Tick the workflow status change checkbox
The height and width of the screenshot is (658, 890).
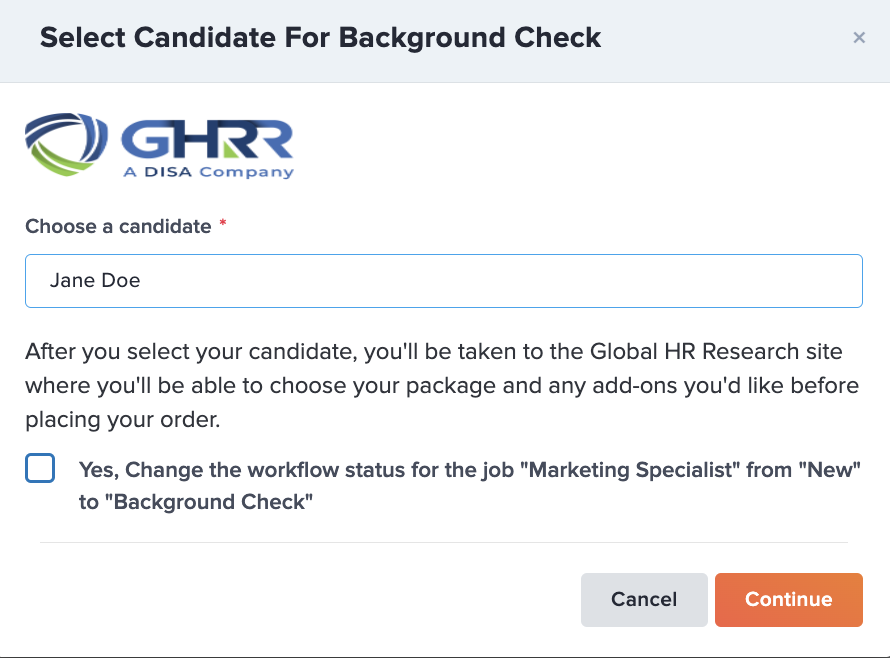click(40, 468)
